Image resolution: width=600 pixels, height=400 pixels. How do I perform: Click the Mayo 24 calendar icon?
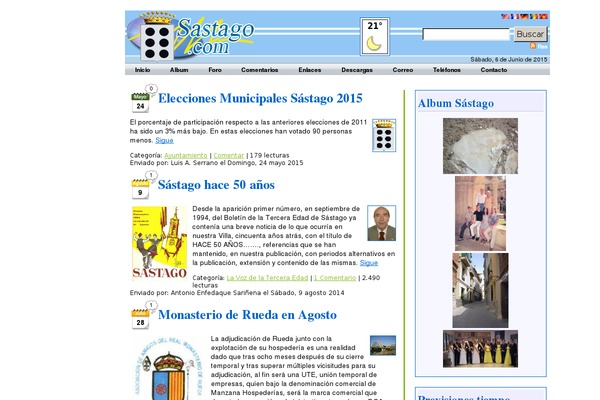tap(140, 103)
